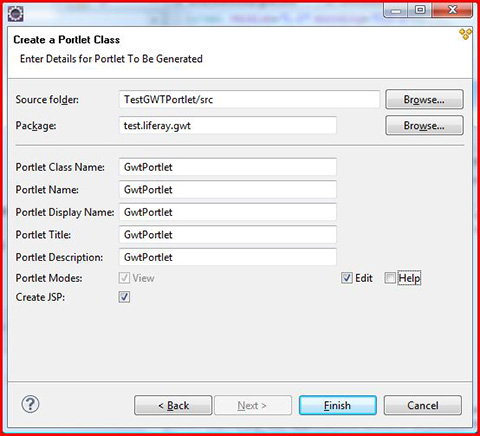The image size is (480, 436).
Task: Browse for the source folder
Action: [424, 99]
